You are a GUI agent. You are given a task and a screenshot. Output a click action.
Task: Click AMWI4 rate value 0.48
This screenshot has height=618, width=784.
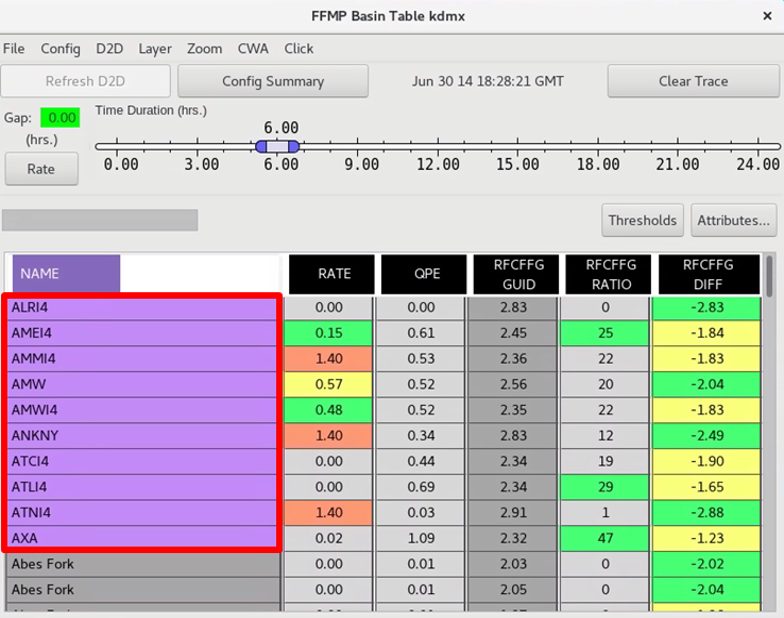[x=328, y=410]
